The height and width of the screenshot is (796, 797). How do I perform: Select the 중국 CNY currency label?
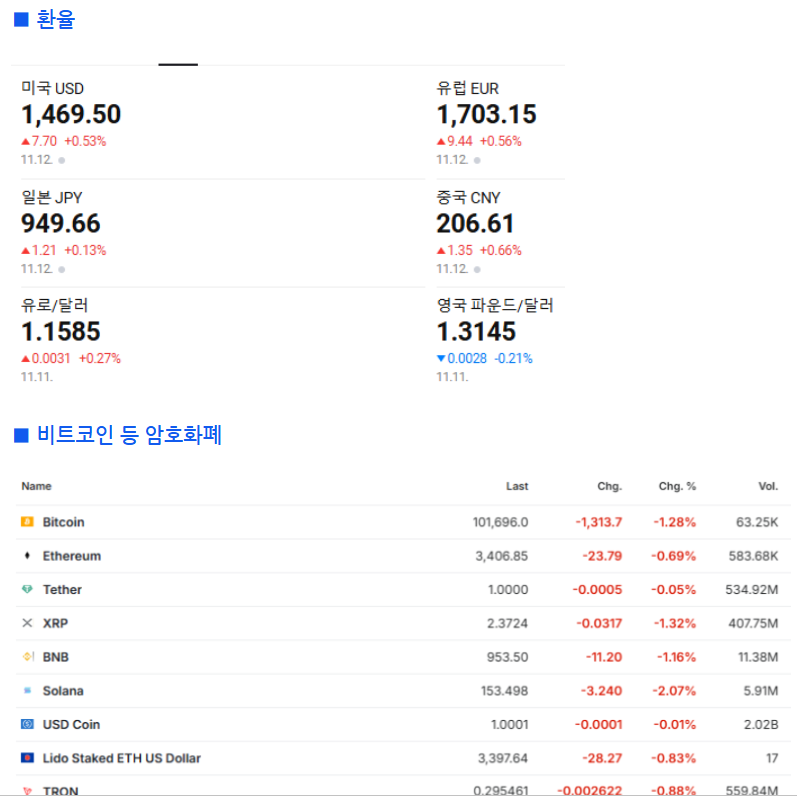(x=468, y=198)
